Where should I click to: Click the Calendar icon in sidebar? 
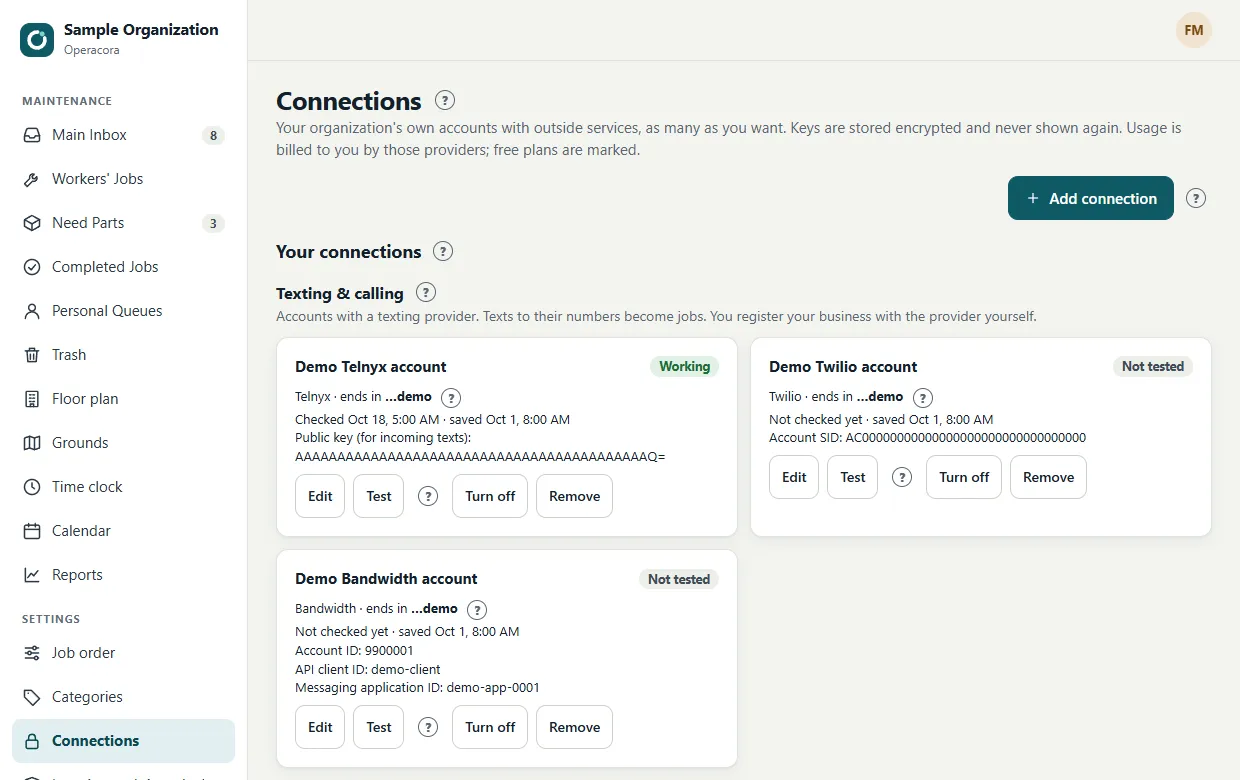(x=32, y=531)
